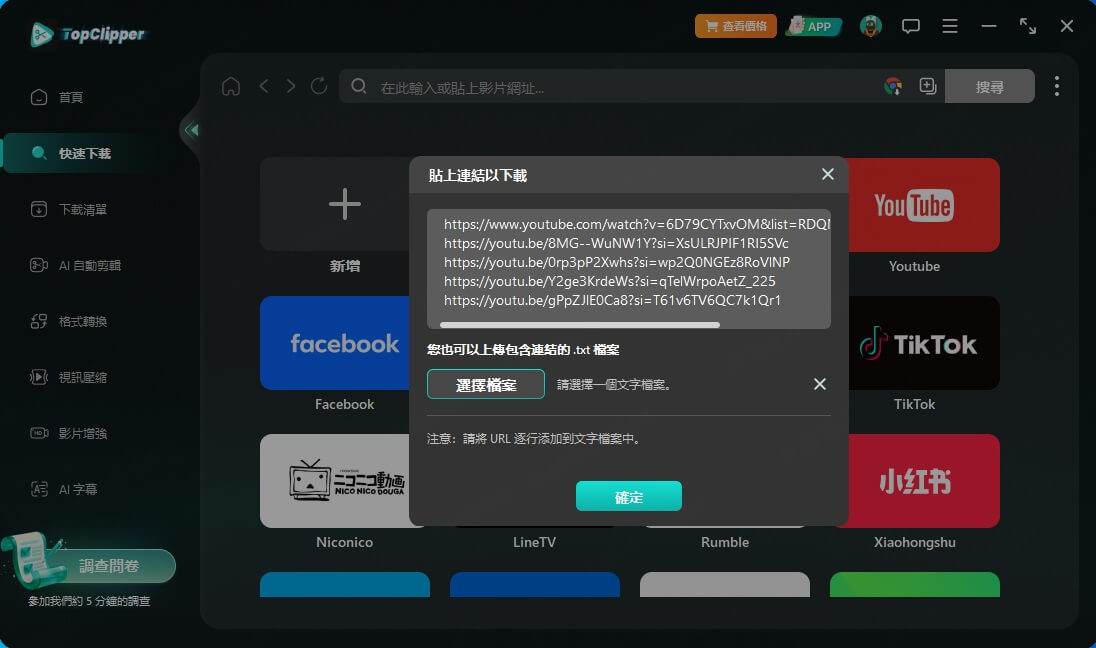Open AI 字幕 subtitles in the sidebar

click(x=64, y=489)
